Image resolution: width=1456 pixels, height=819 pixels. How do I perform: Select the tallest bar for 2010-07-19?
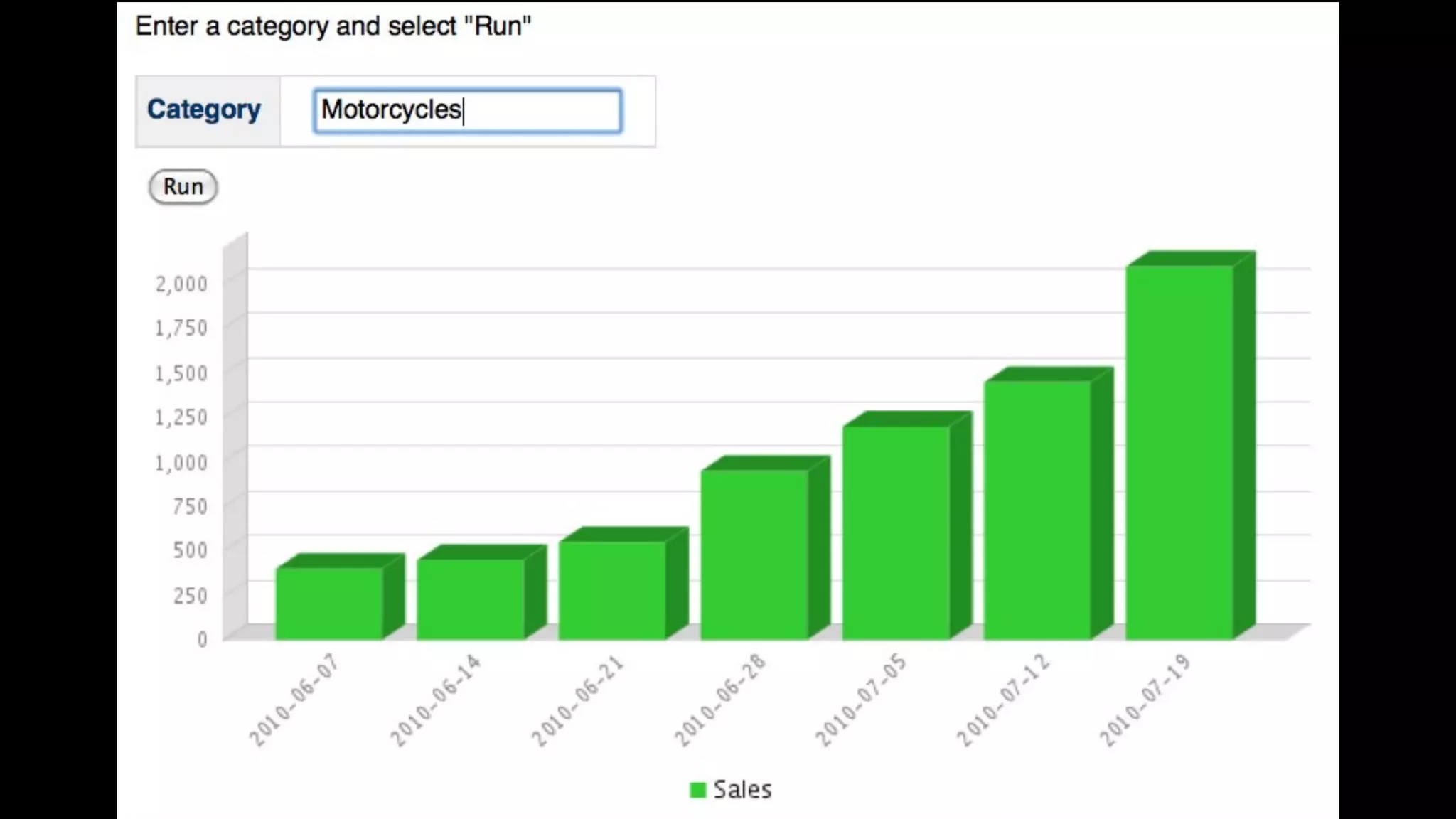[x=1179, y=452]
